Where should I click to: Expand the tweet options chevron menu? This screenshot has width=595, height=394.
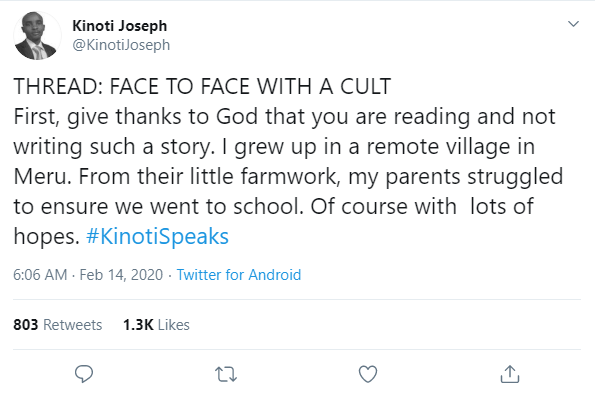coord(573,24)
